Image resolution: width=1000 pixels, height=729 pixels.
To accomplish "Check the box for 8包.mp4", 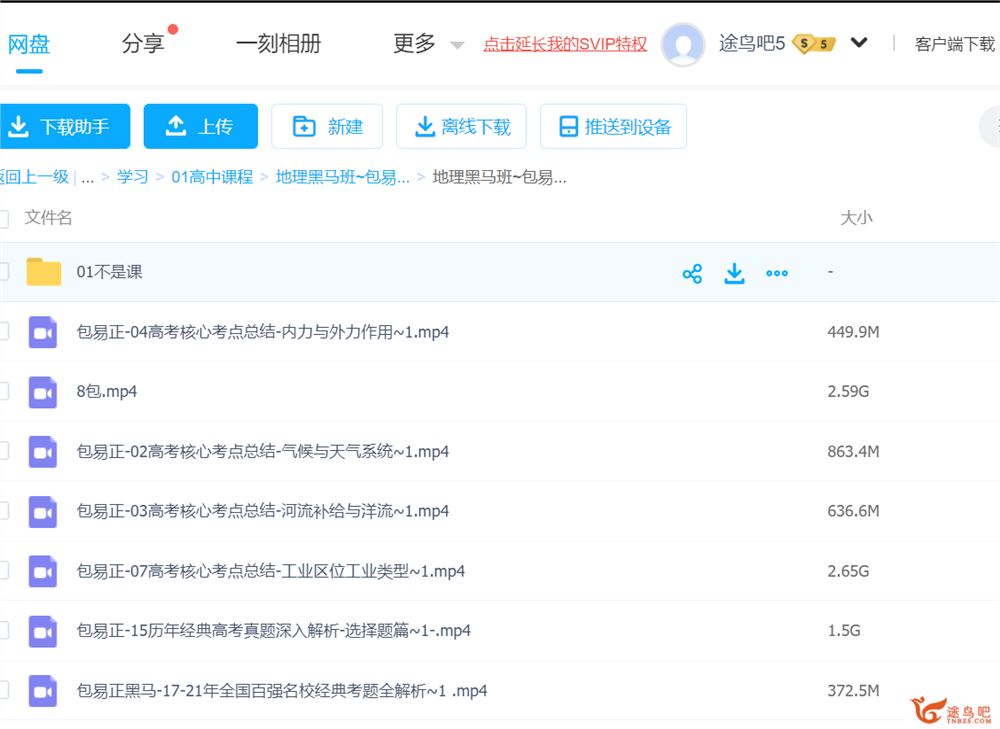I will (x=4, y=392).
